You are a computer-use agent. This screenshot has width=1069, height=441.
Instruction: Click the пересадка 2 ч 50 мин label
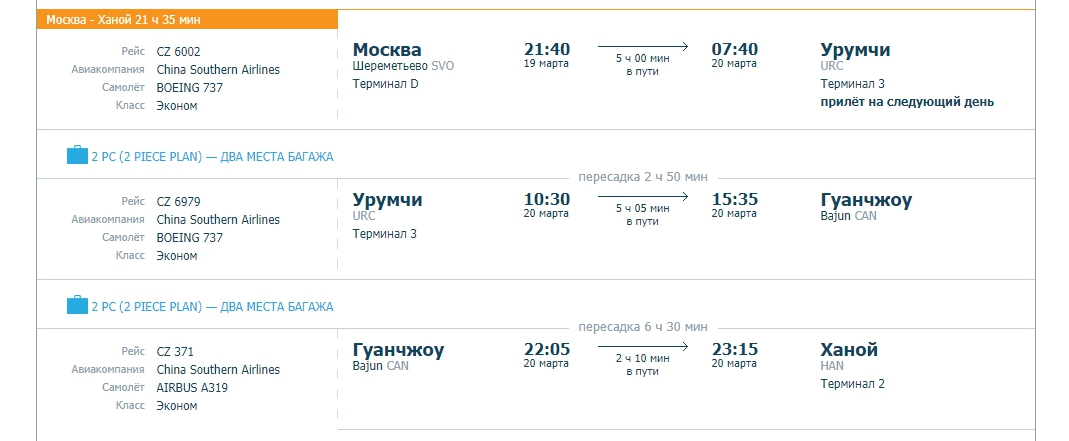(643, 177)
